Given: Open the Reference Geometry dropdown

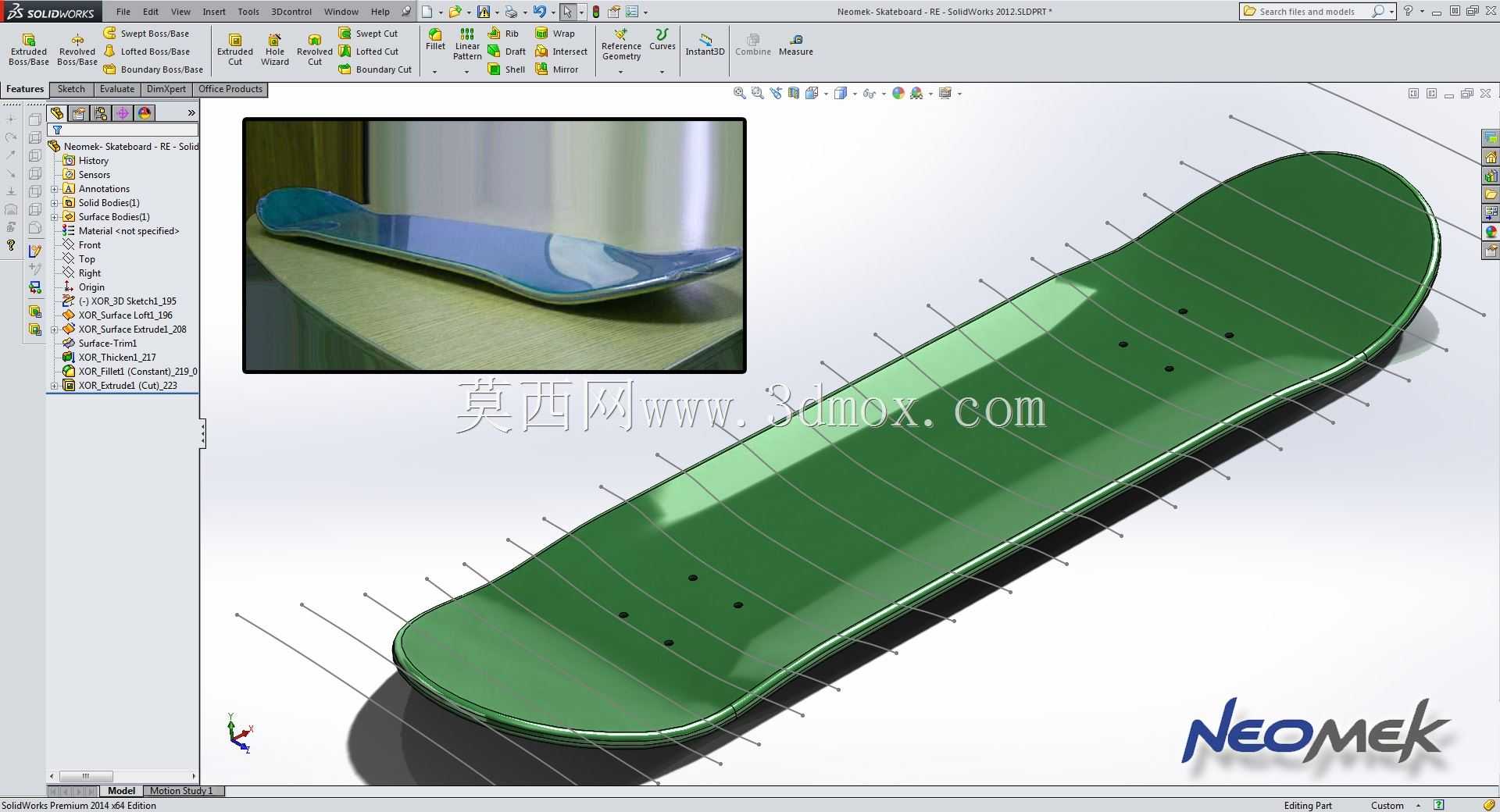Looking at the screenshot, I should point(621,72).
